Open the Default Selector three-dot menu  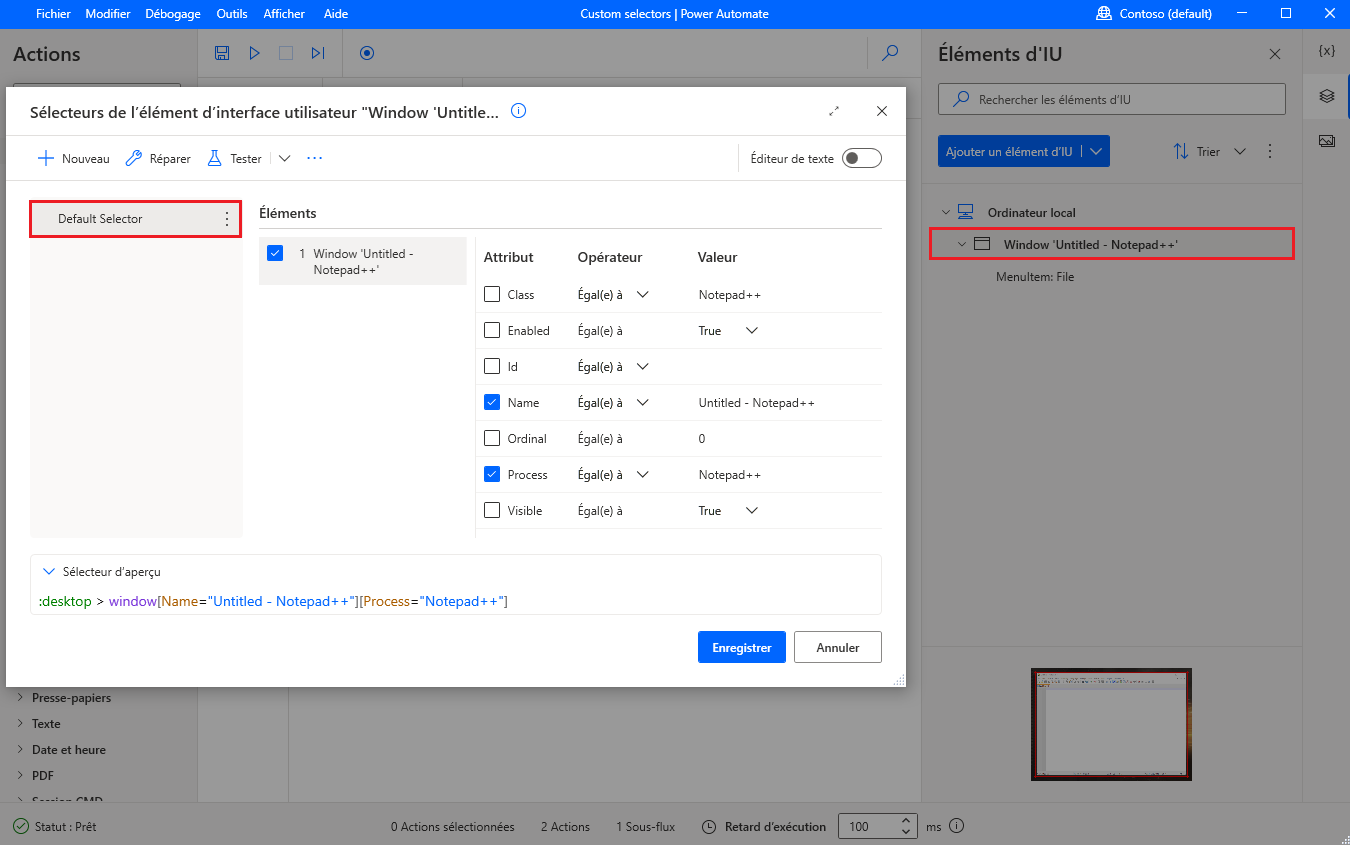[x=226, y=219]
